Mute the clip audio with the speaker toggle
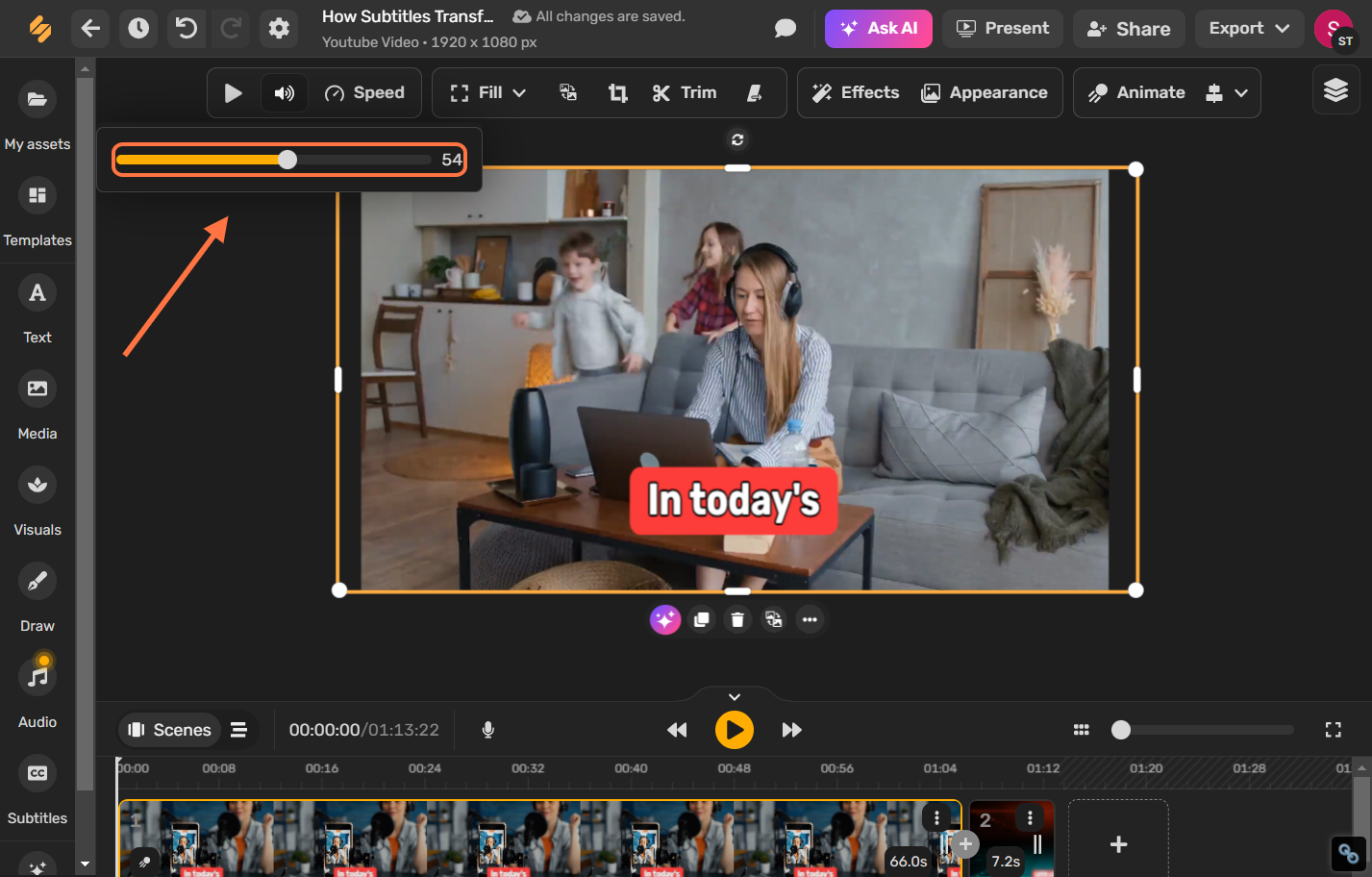The height and width of the screenshot is (877, 1372). 284,92
